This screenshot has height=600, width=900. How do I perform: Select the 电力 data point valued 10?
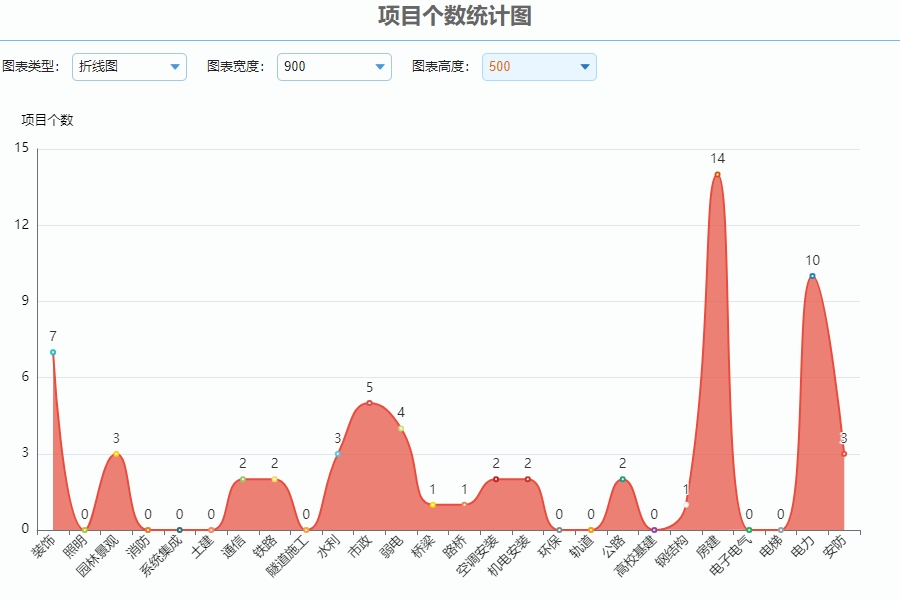tap(812, 274)
